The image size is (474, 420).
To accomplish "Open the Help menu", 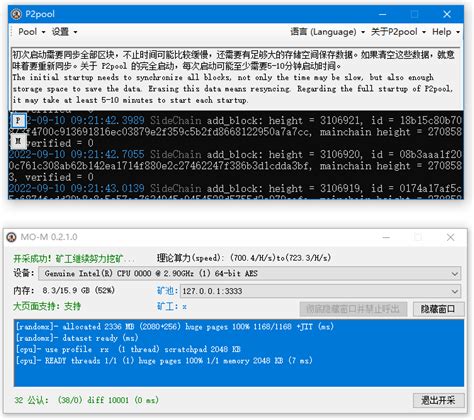I will pyautogui.click(x=446, y=32).
